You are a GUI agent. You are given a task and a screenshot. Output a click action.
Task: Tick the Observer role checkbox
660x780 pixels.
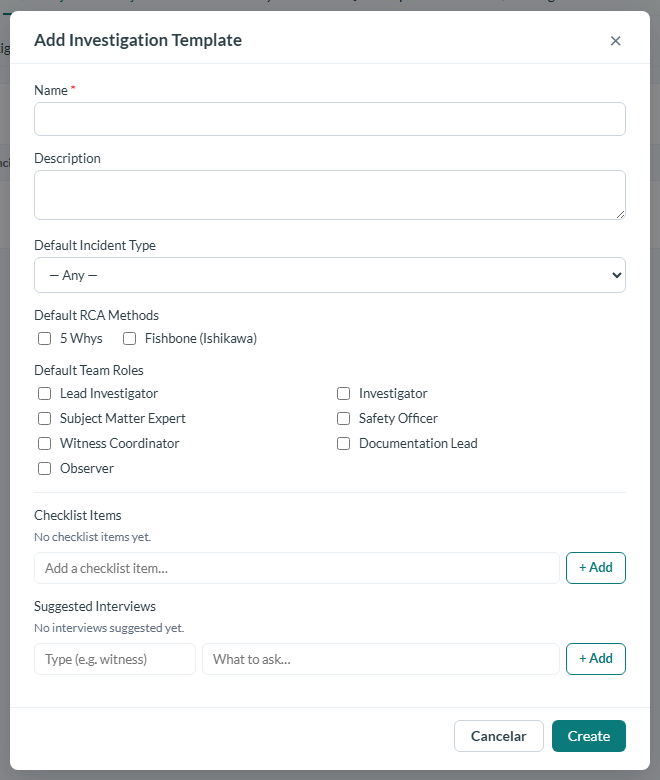pyautogui.click(x=45, y=469)
